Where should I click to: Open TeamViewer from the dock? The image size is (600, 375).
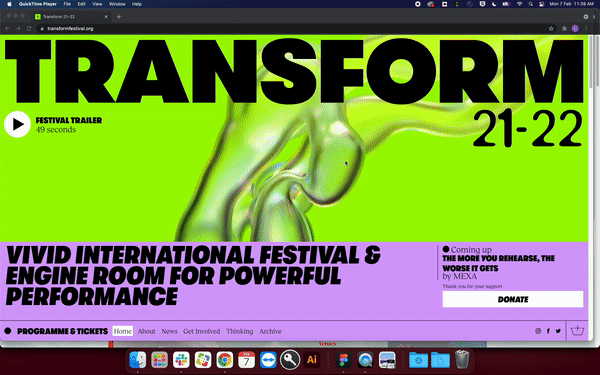(x=268, y=360)
